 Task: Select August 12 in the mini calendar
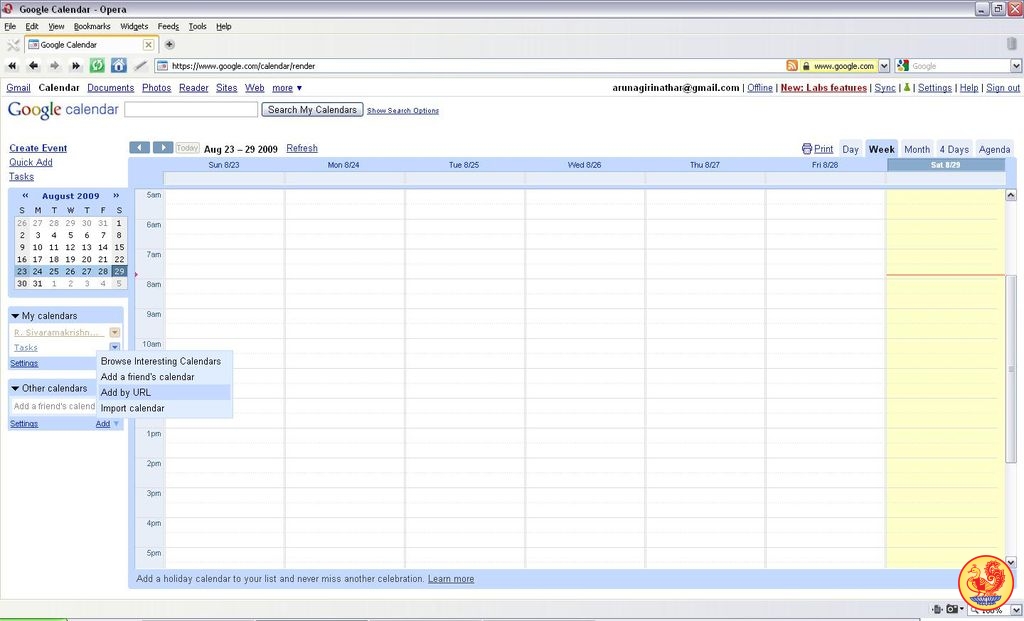(x=70, y=247)
